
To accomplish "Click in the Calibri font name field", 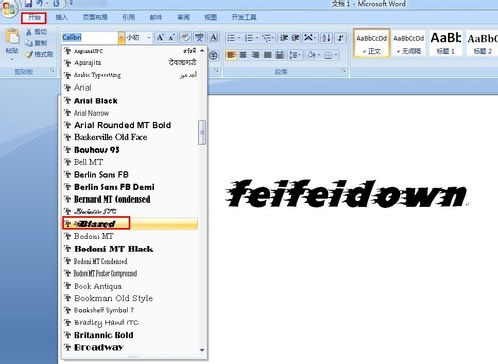I will [89, 38].
